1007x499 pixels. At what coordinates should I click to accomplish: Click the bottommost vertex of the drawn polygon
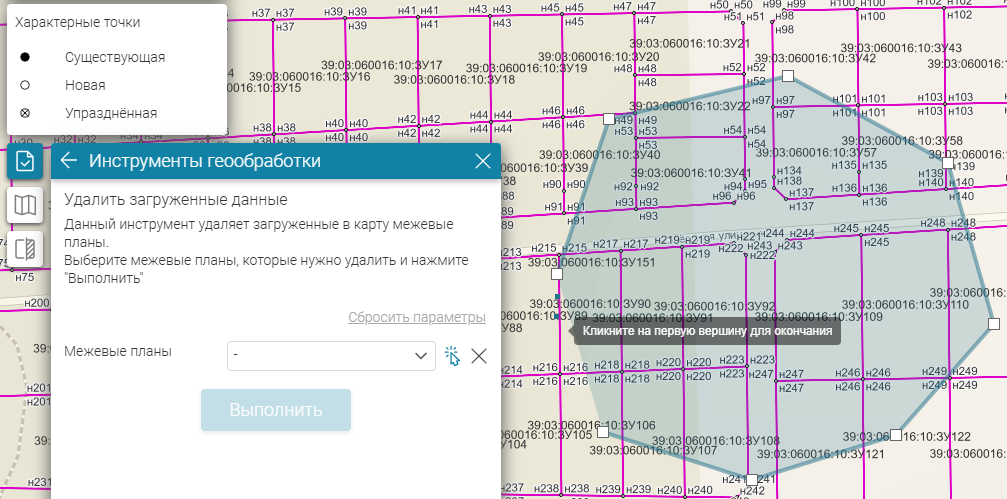[751, 480]
